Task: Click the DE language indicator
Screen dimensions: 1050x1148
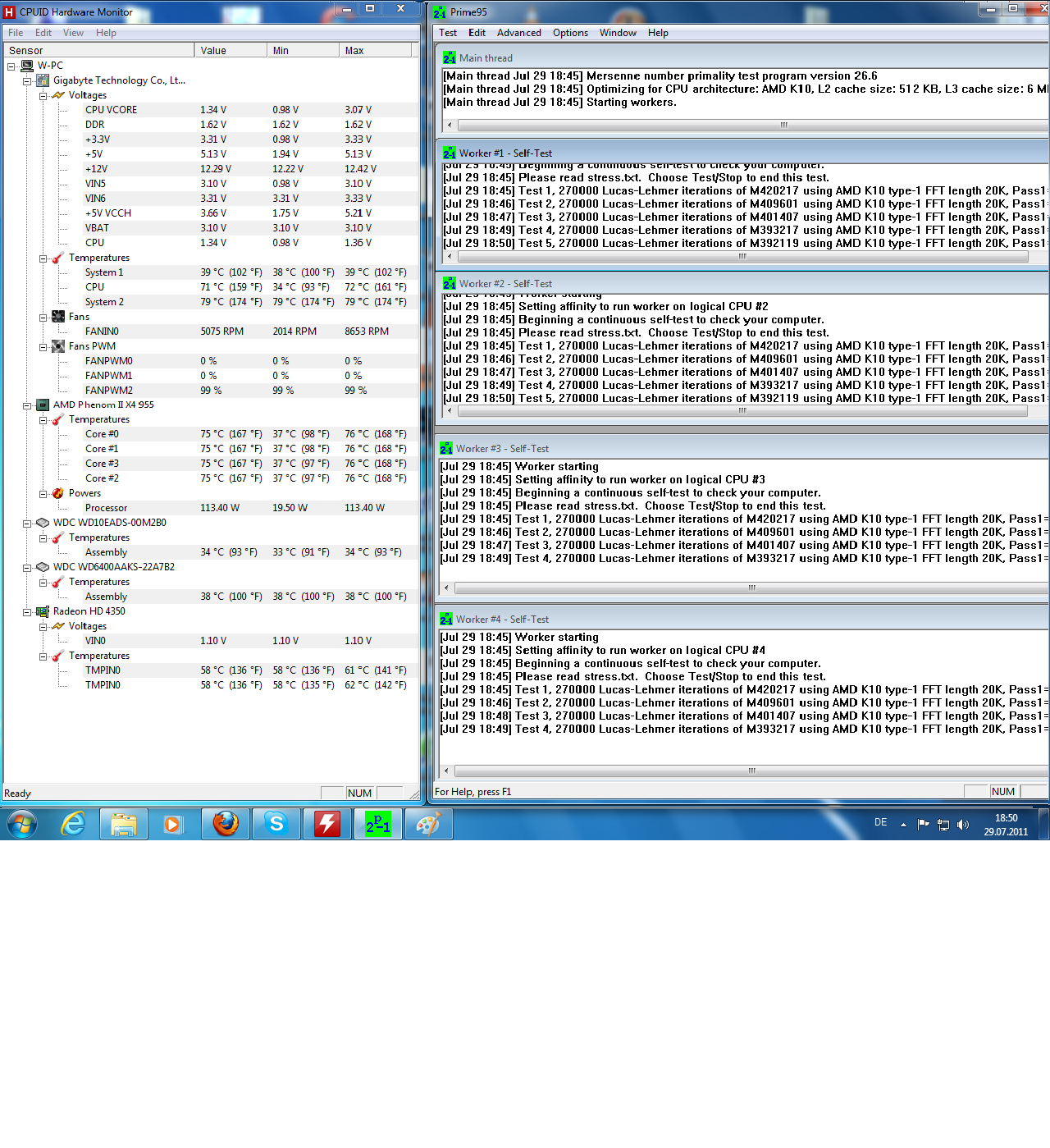Action: [880, 822]
